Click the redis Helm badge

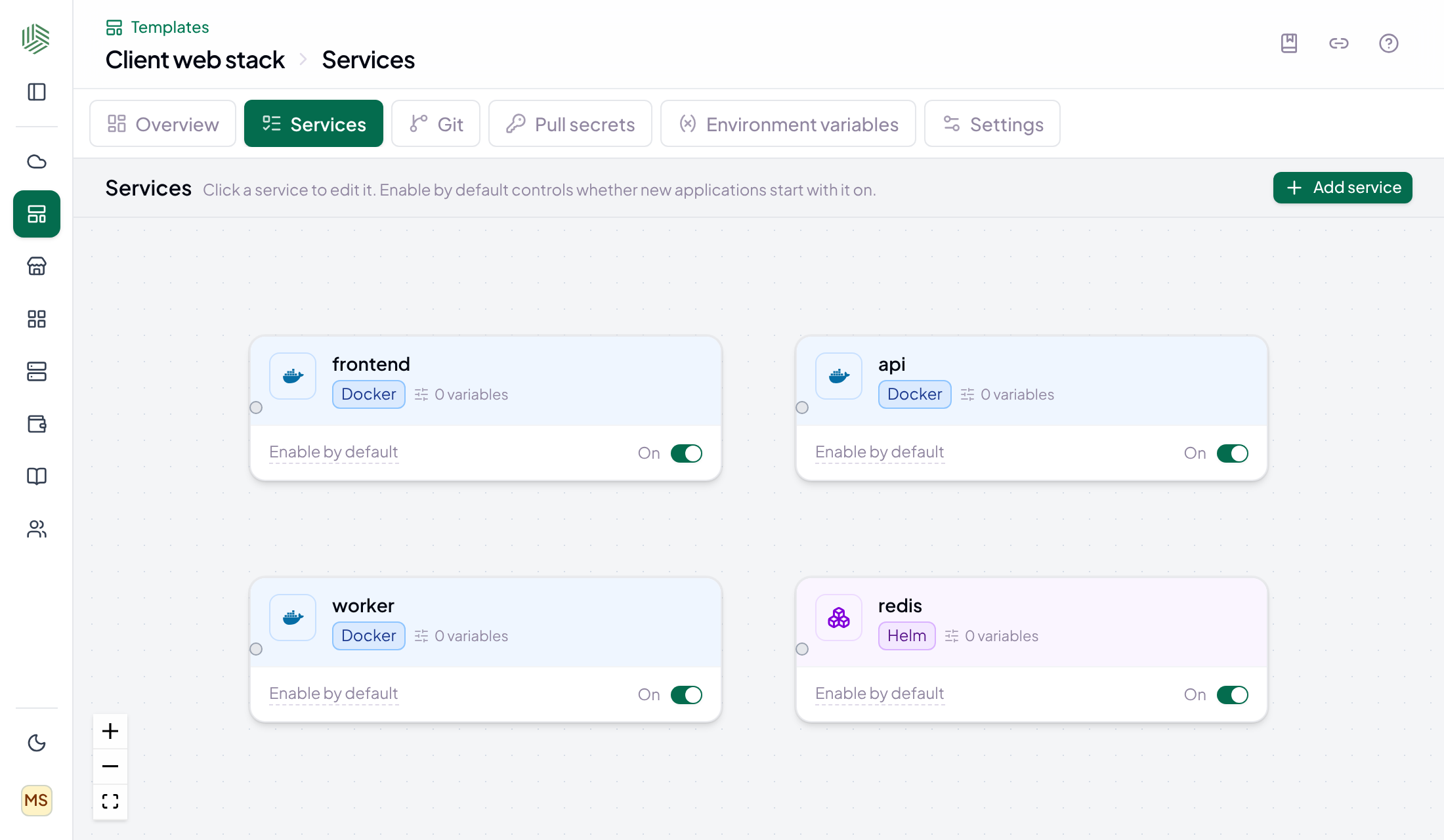coord(907,636)
